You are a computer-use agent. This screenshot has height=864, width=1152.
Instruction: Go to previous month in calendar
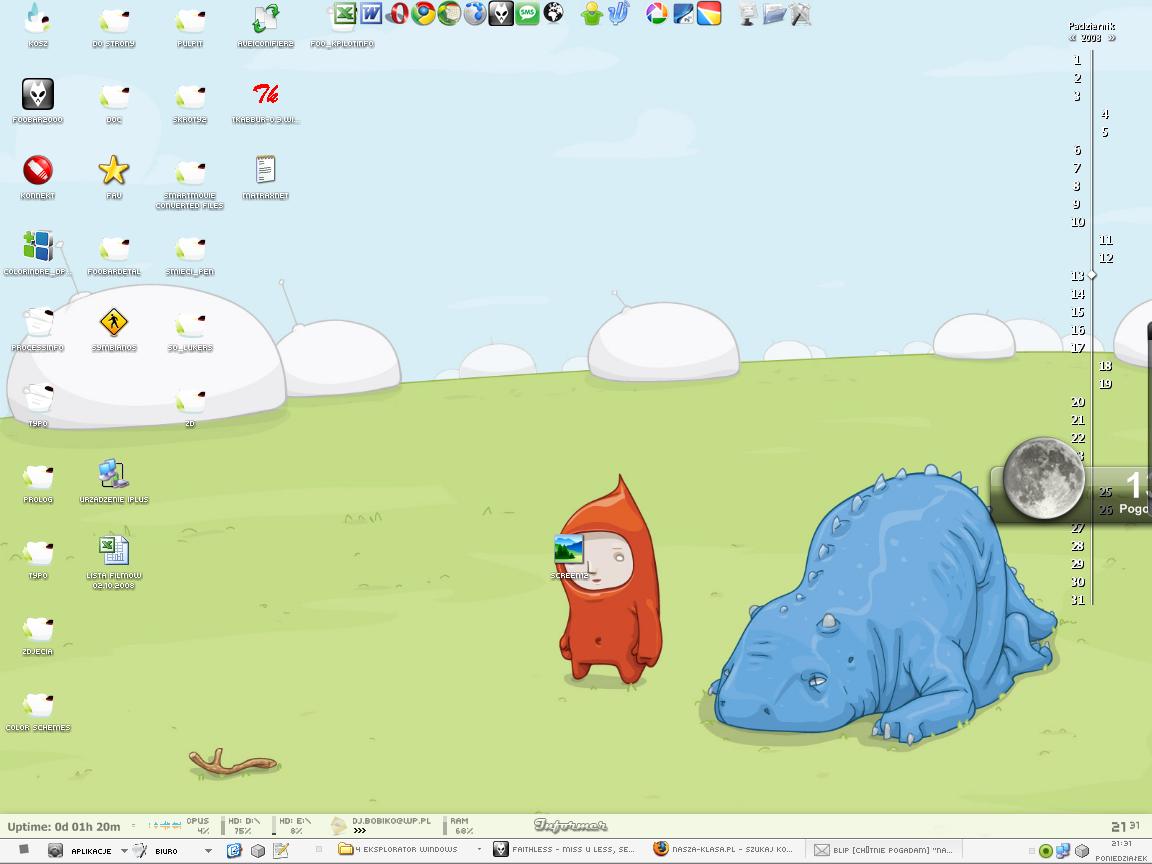(x=1073, y=38)
